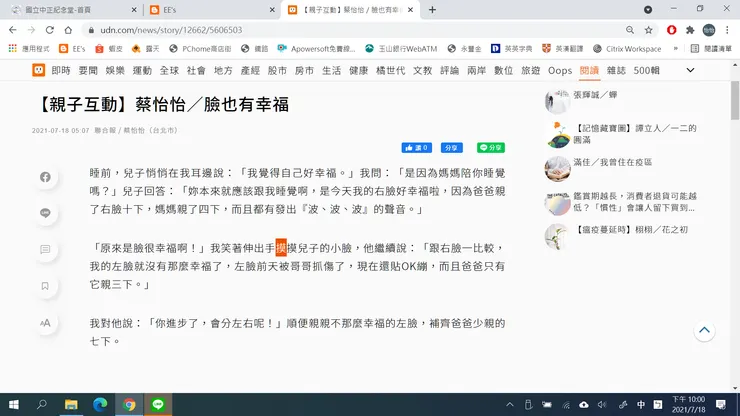740x416 pixels.
Task: Reload the page
Action: pos(50,30)
